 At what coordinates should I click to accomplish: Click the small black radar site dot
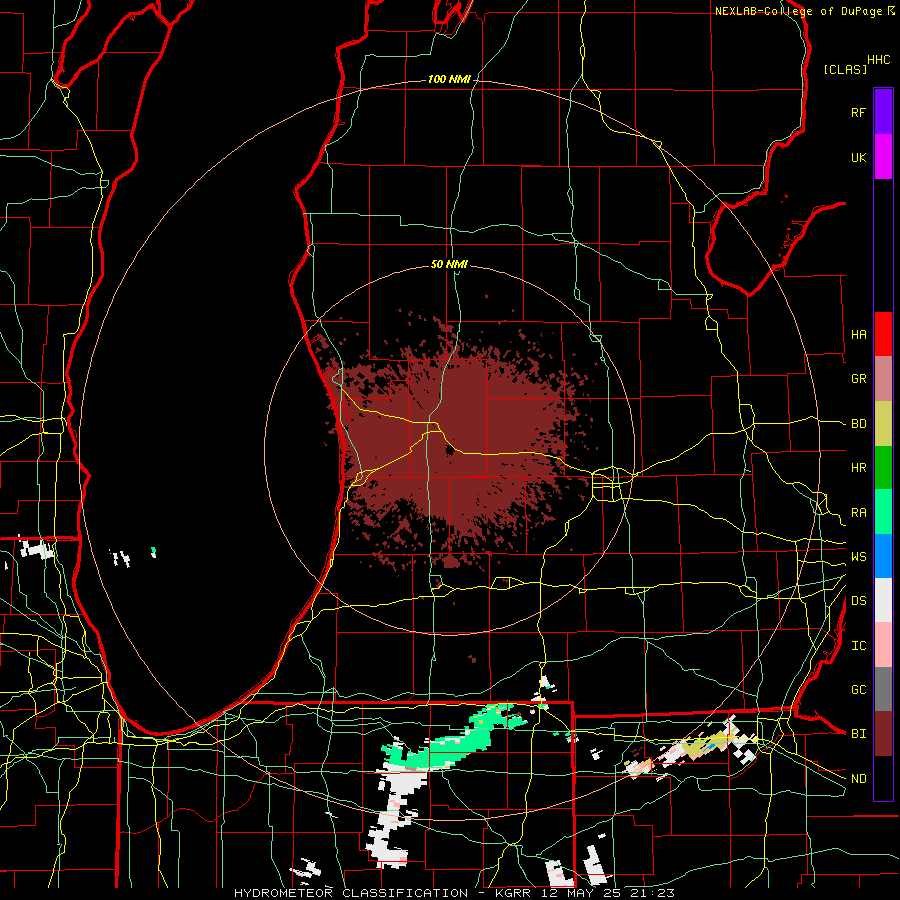(450, 451)
